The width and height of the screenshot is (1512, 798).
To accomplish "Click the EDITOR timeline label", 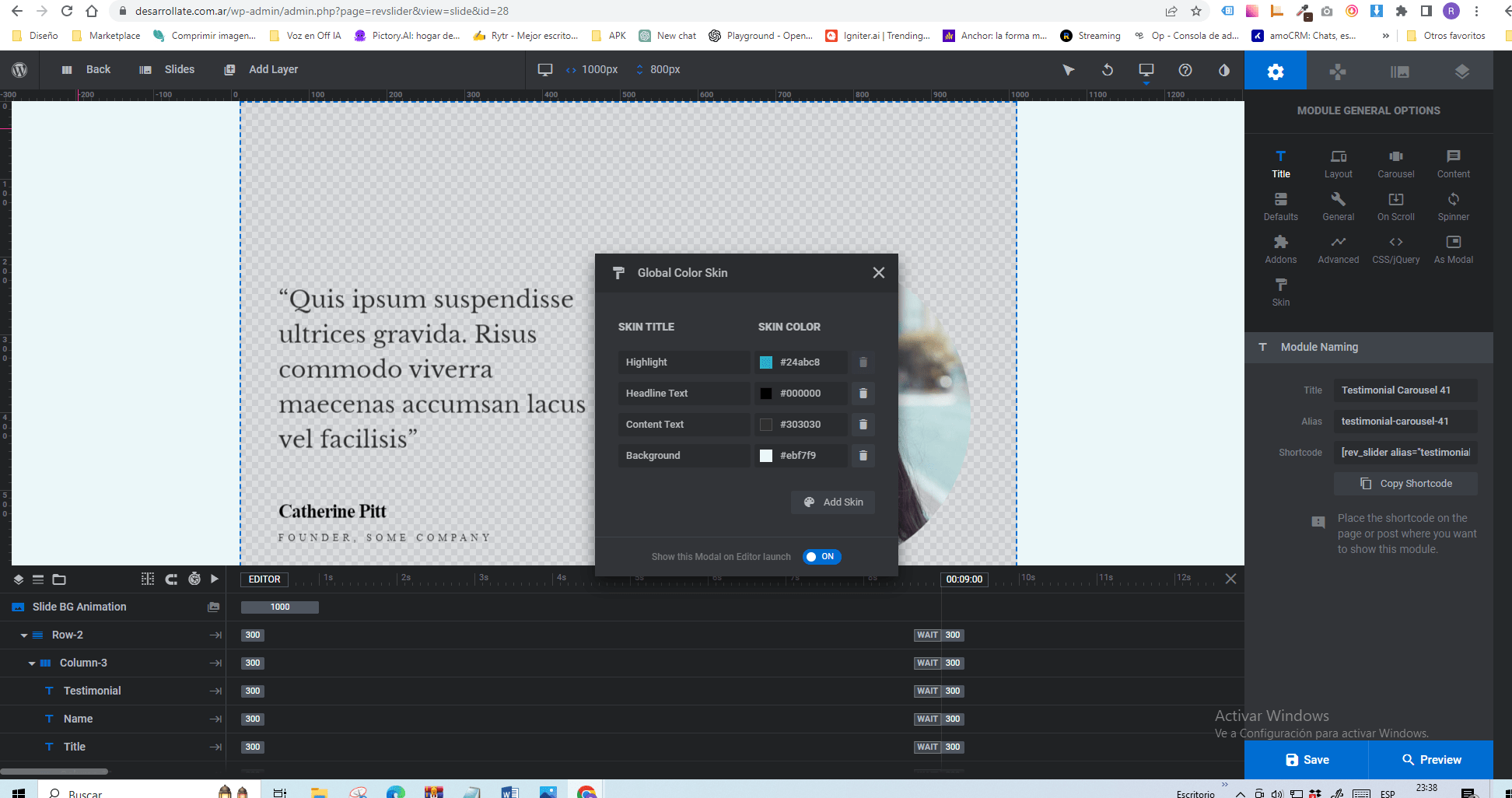I will tap(264, 579).
